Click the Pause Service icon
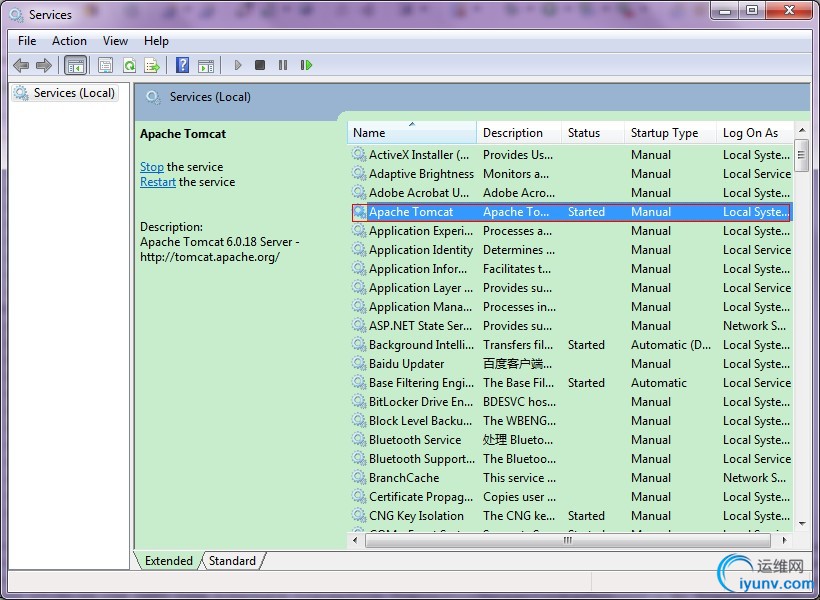The width and height of the screenshot is (820, 600). (283, 65)
